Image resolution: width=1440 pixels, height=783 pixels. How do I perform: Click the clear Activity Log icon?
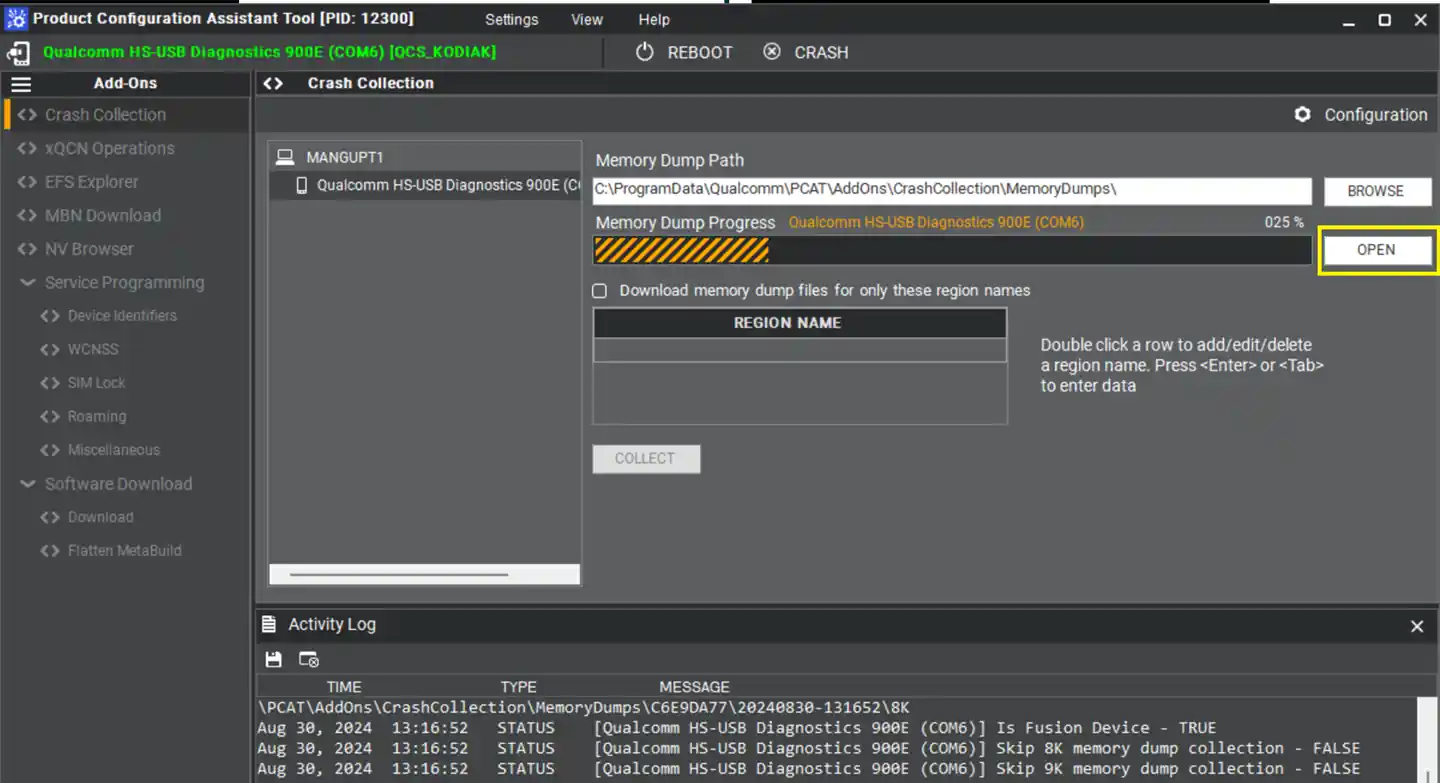pos(308,659)
